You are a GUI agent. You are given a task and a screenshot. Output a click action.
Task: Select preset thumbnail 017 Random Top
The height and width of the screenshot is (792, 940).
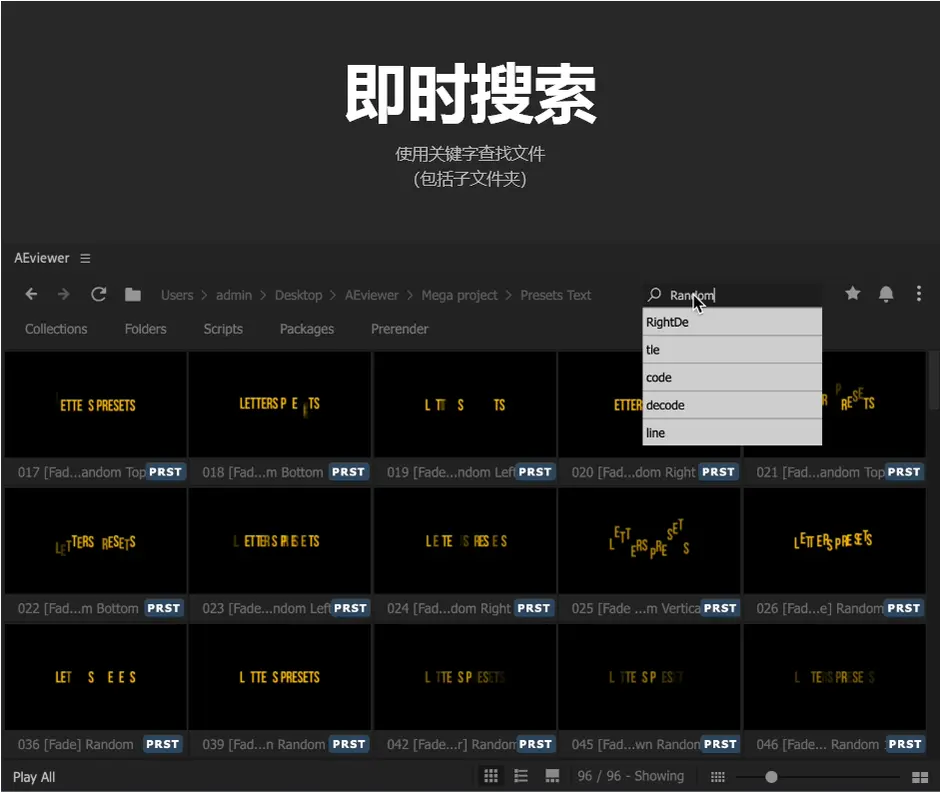[96, 405]
